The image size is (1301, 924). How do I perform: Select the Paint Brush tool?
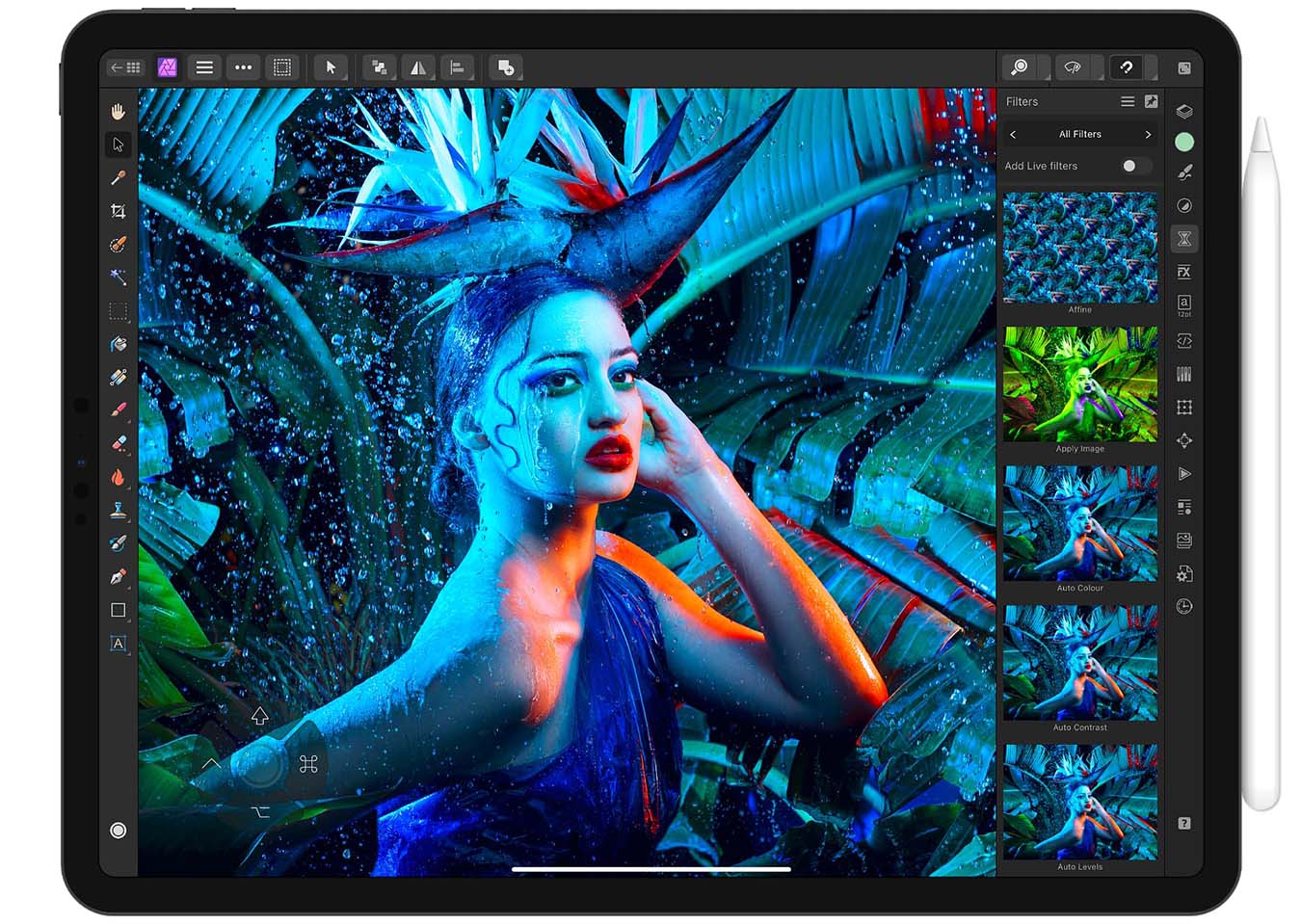(119, 409)
